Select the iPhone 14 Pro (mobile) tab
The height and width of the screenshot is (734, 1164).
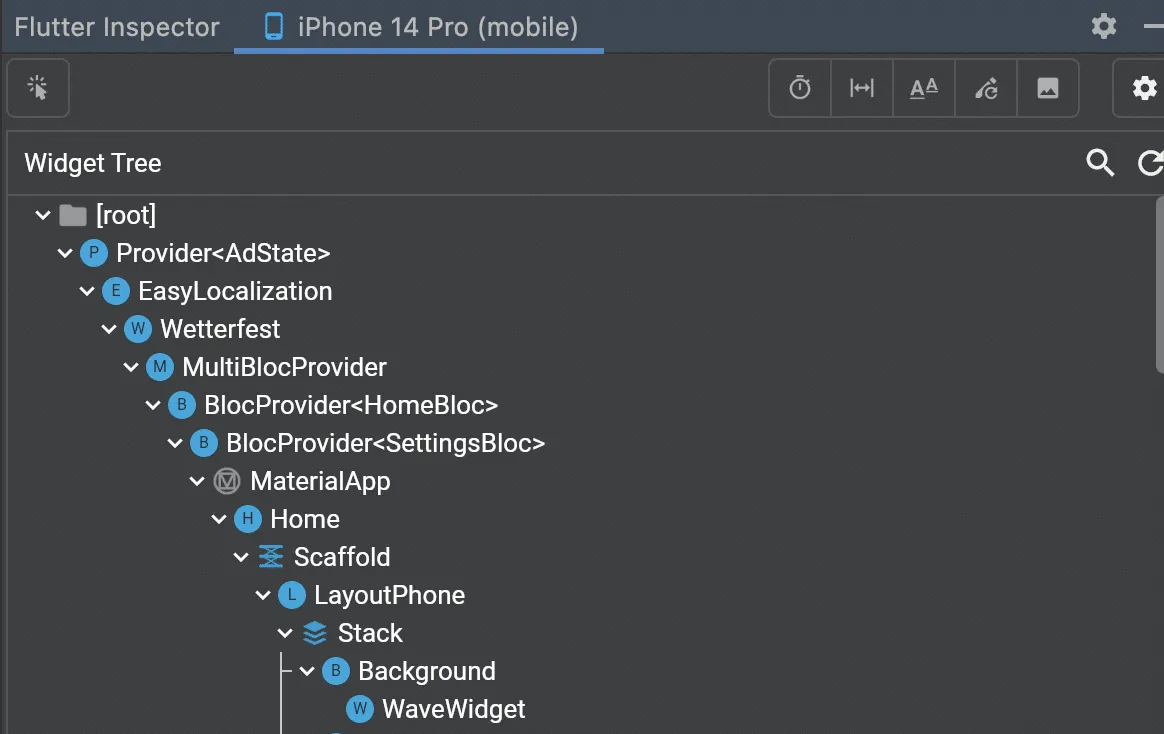coord(418,26)
